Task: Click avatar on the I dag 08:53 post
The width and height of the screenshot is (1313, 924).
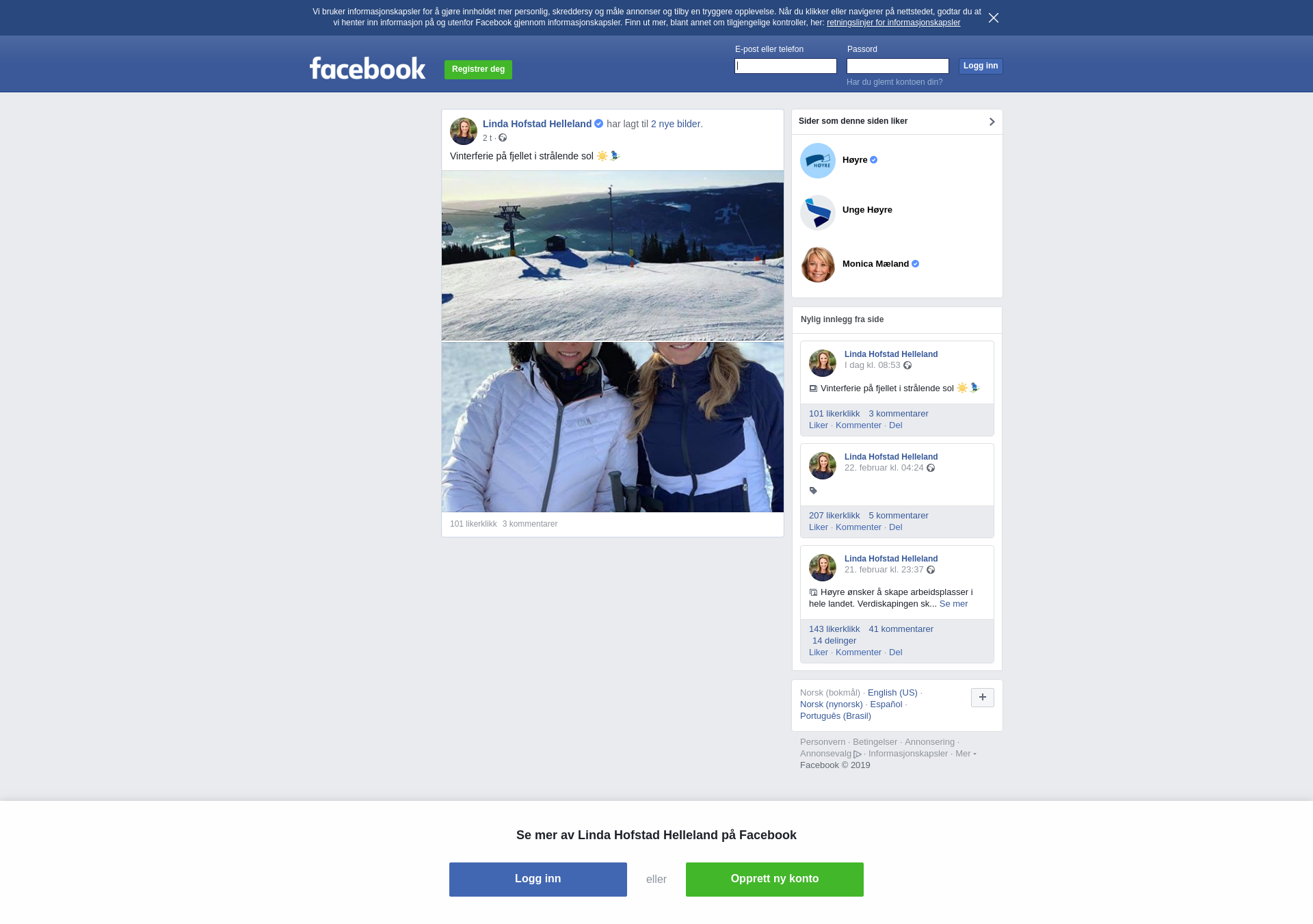Action: (x=823, y=363)
